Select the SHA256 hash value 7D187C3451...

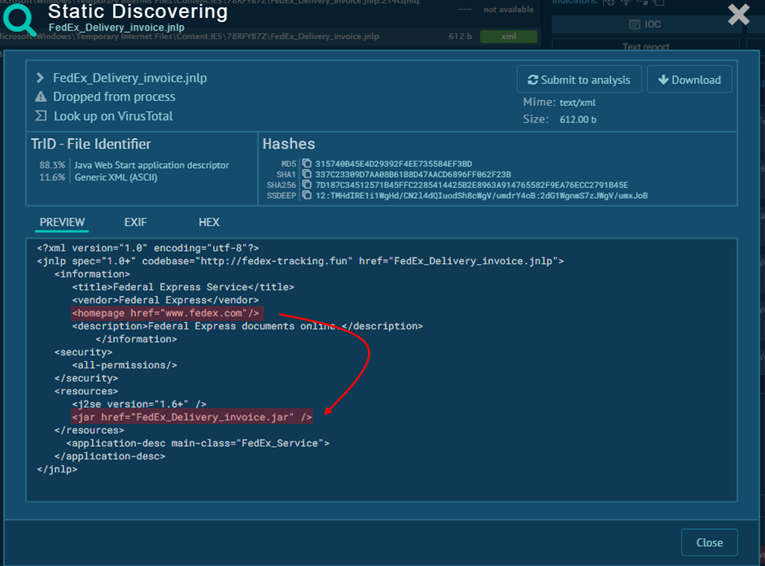coord(471,185)
